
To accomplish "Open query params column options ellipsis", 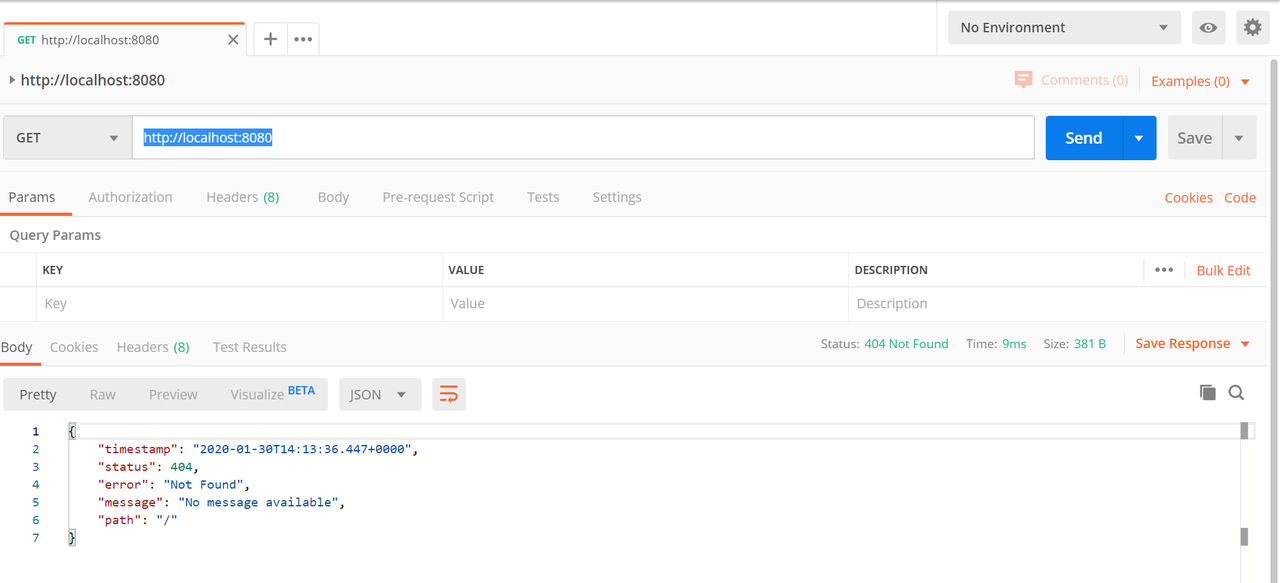I will click(1163, 270).
